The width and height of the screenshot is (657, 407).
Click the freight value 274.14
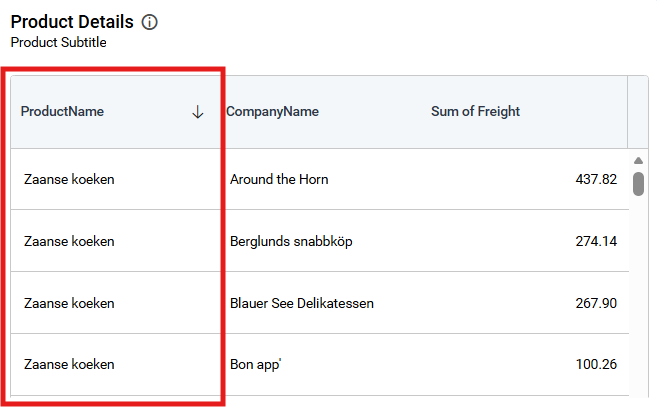(x=596, y=242)
